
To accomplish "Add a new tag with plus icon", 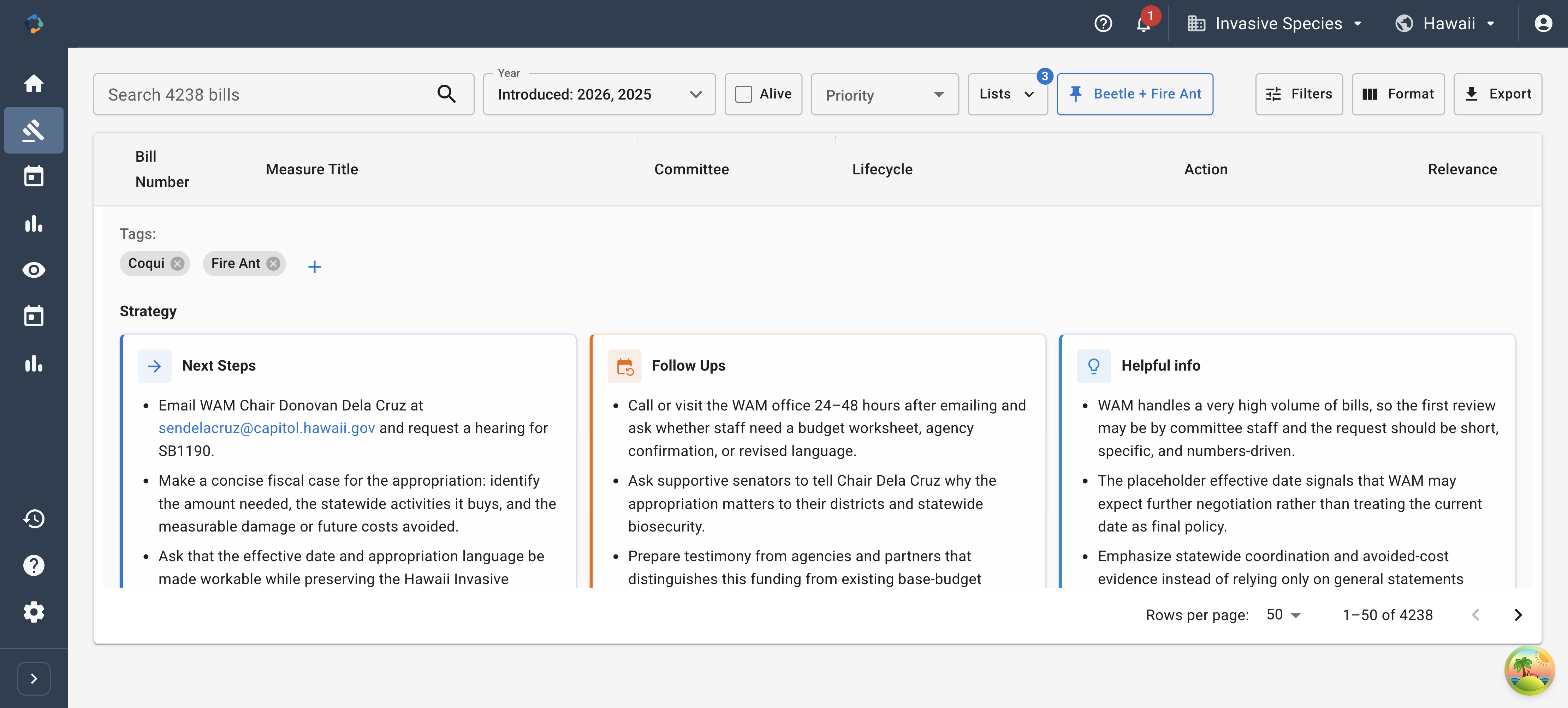I will 314,266.
